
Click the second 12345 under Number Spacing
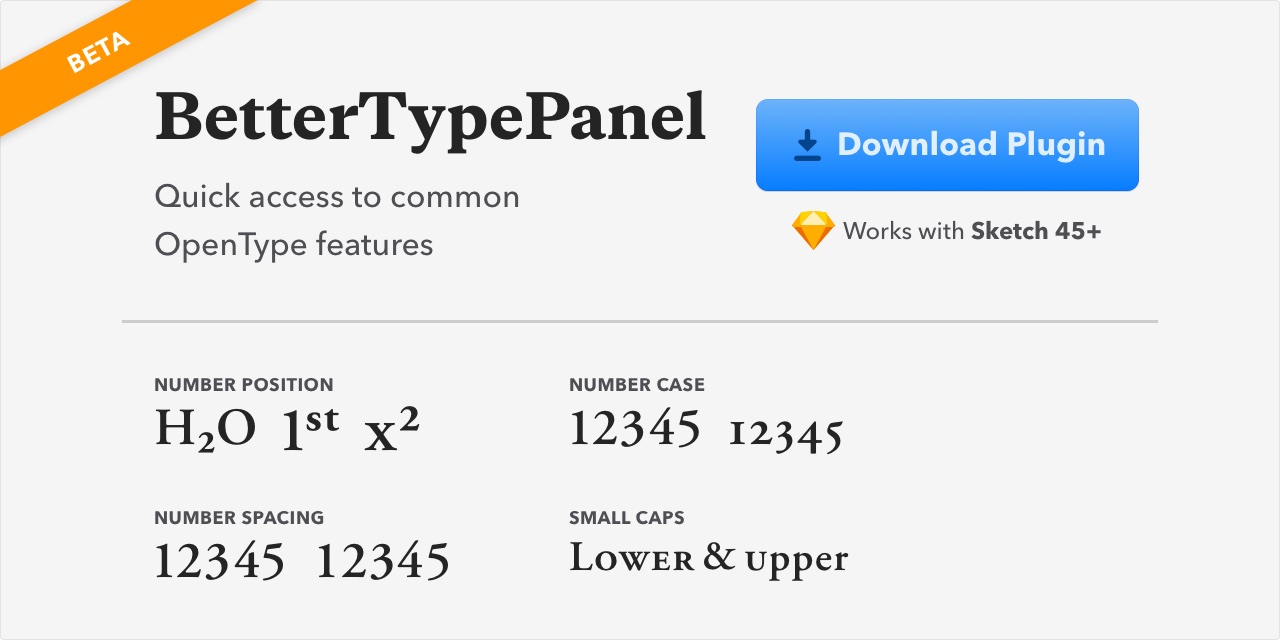(383, 561)
